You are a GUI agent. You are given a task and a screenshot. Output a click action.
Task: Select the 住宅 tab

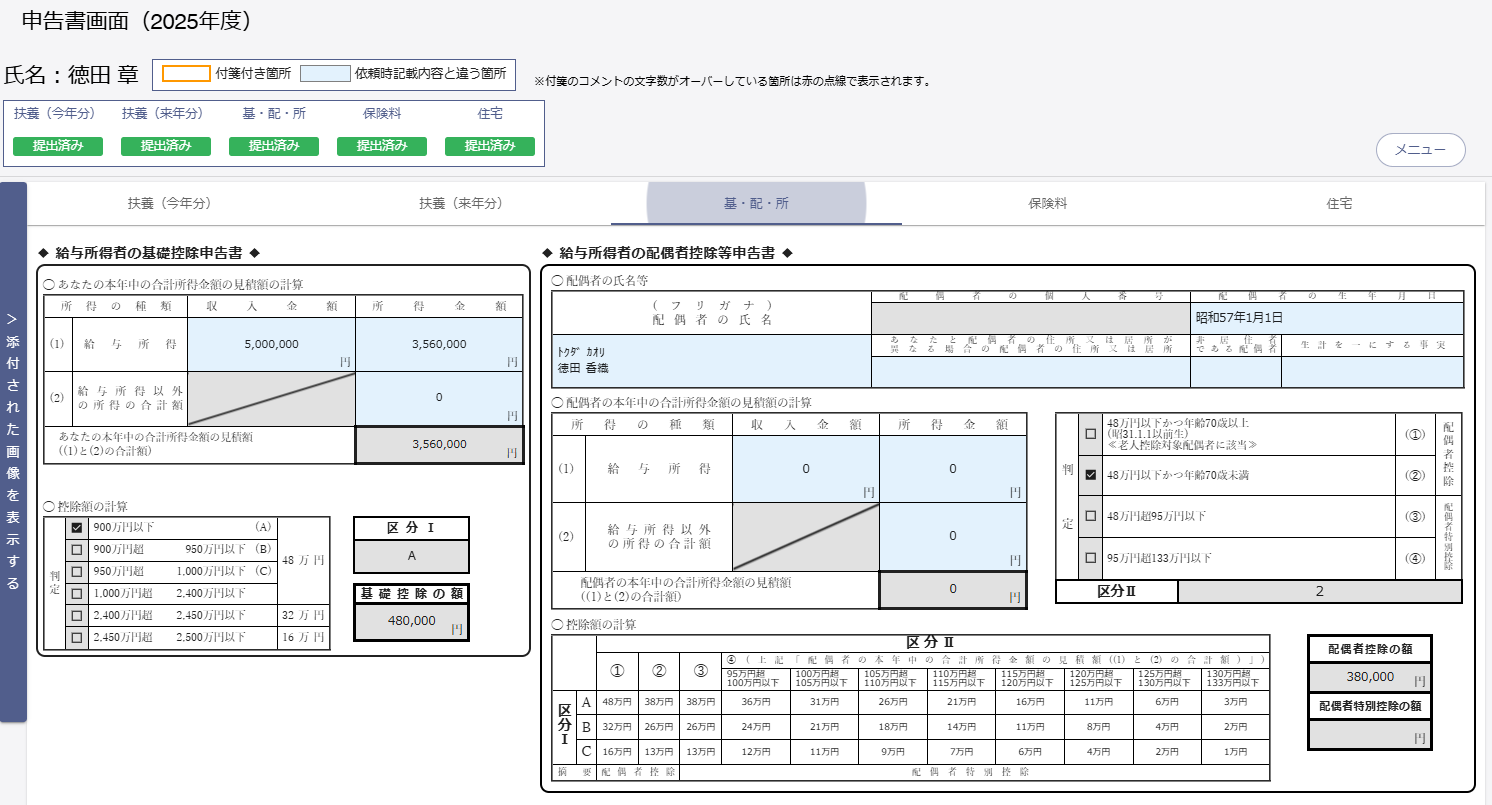[1339, 203]
